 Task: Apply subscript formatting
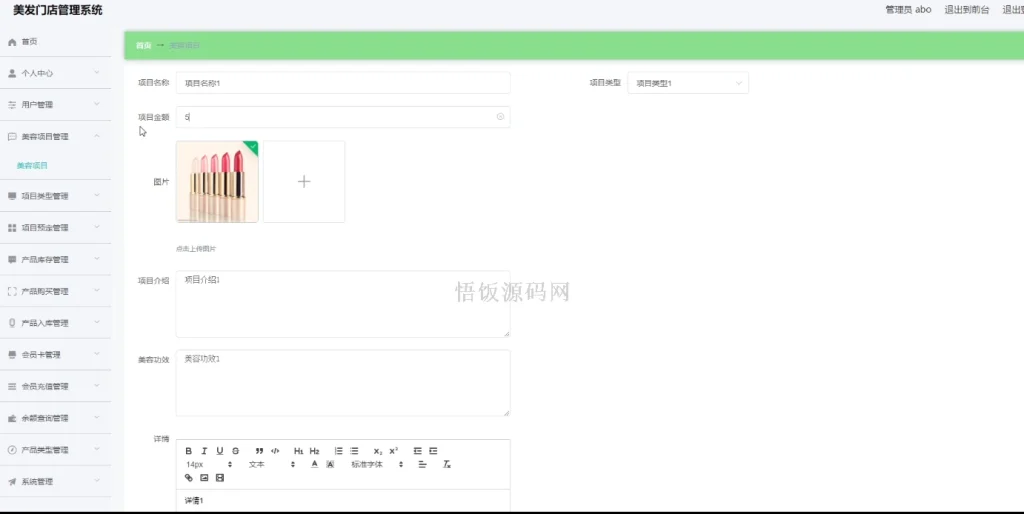point(377,451)
